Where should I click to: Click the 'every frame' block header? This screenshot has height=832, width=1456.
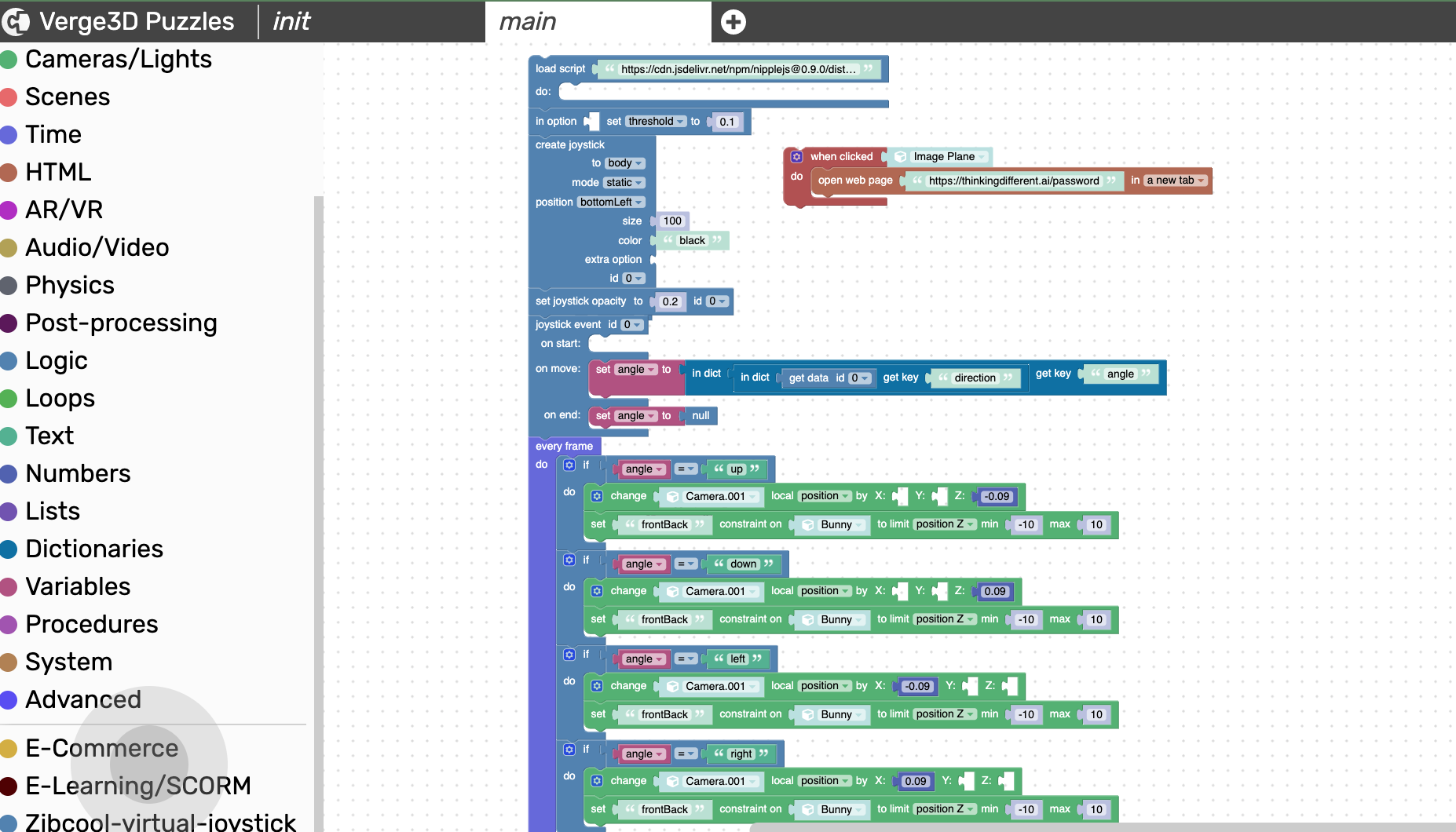565,447
